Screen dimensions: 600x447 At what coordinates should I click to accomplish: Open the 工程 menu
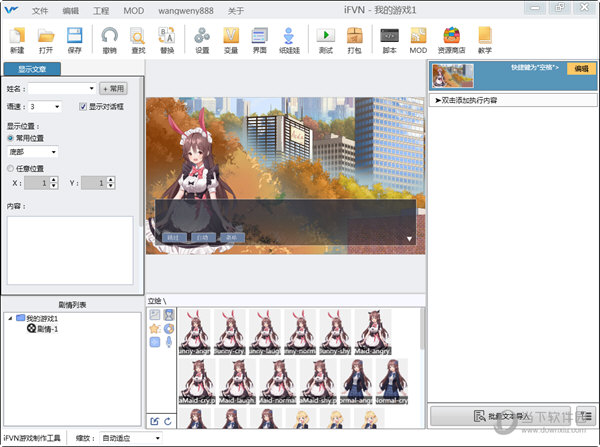click(101, 11)
